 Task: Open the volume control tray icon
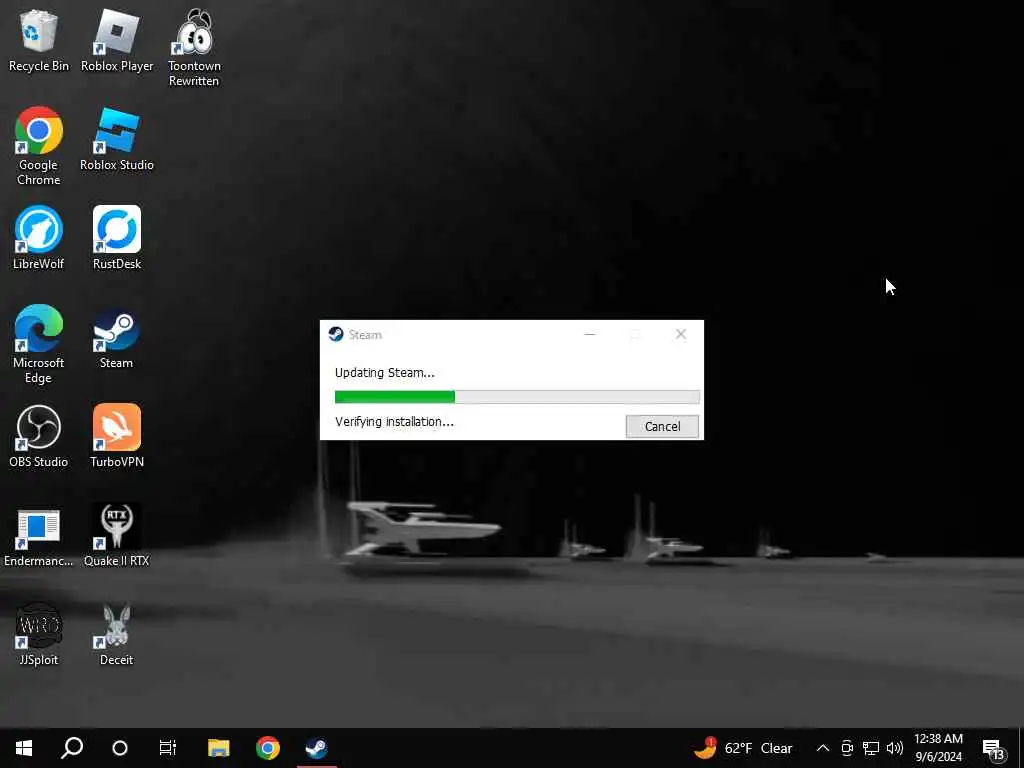[x=895, y=748]
